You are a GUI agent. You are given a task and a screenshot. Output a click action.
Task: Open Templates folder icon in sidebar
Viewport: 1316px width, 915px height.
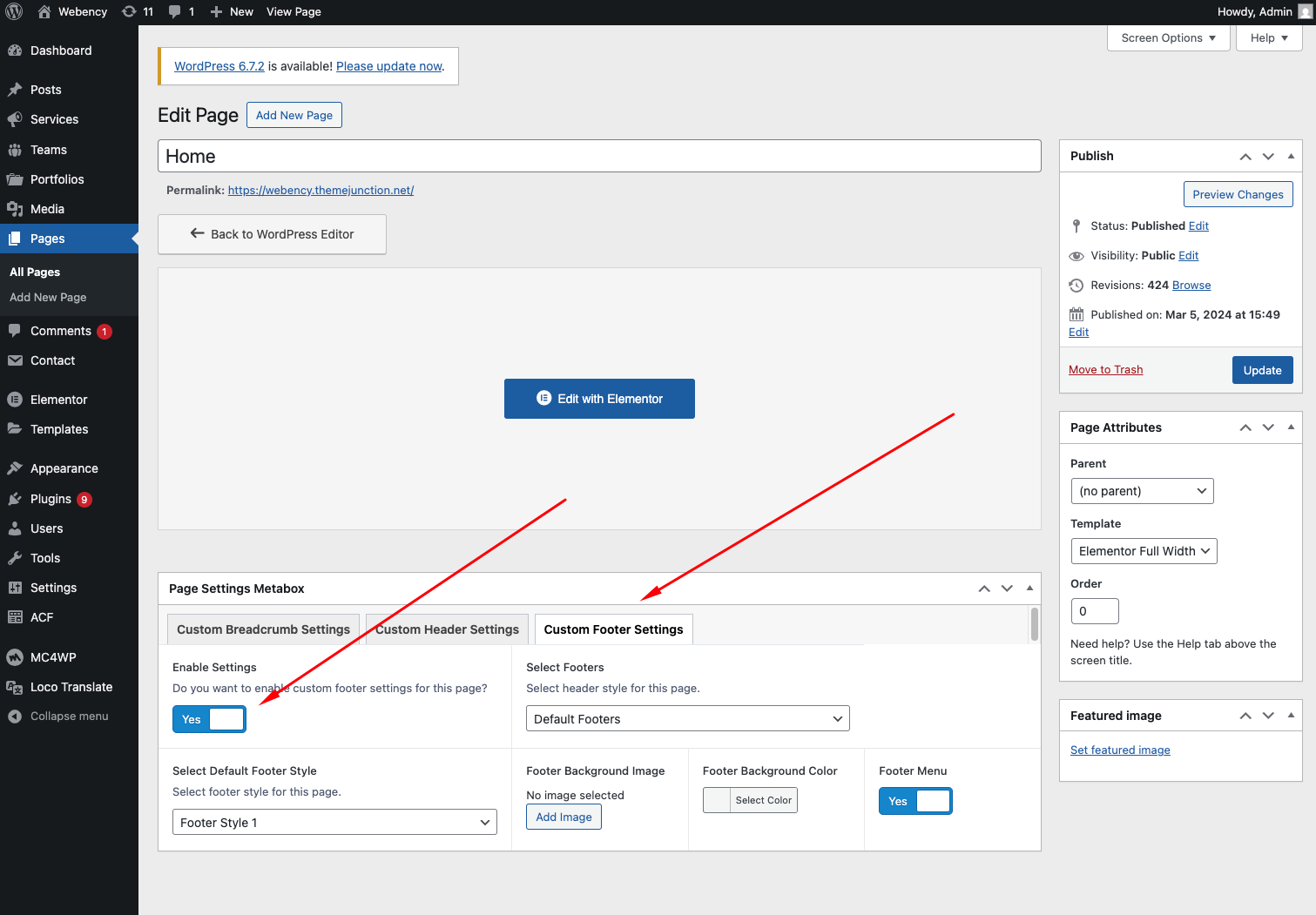(x=15, y=429)
